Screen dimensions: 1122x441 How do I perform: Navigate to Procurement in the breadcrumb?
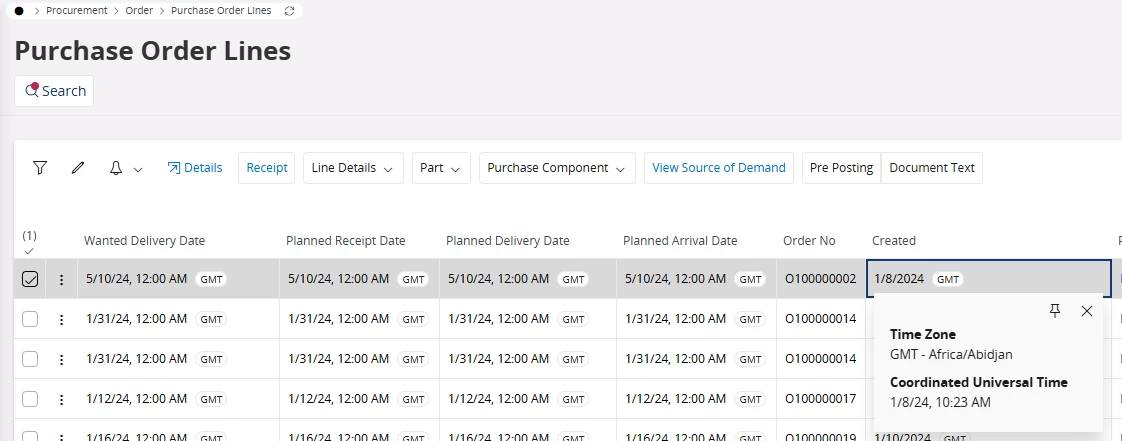[x=77, y=11]
